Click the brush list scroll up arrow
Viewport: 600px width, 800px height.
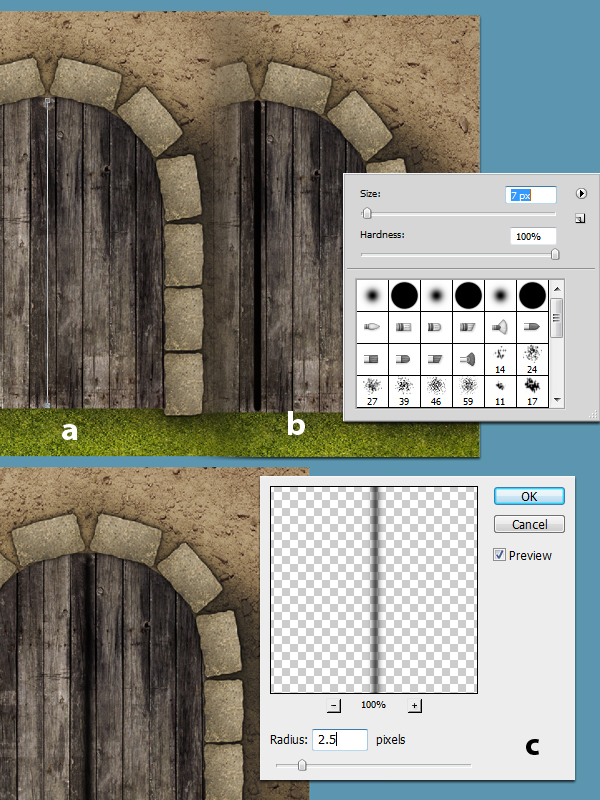point(557,289)
